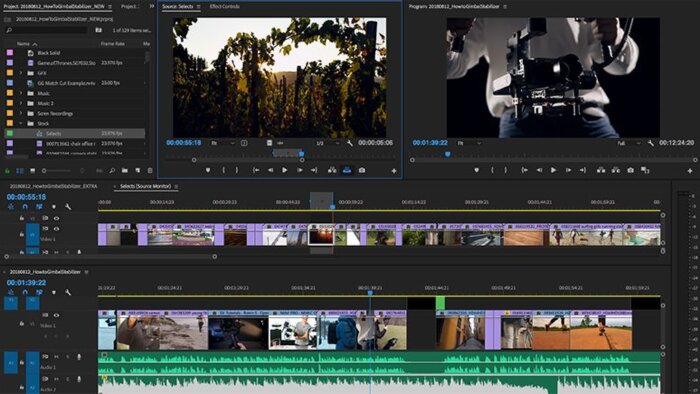The image size is (700, 394).
Task: Step forward one frame in Source monitor
Action: [x=300, y=170]
